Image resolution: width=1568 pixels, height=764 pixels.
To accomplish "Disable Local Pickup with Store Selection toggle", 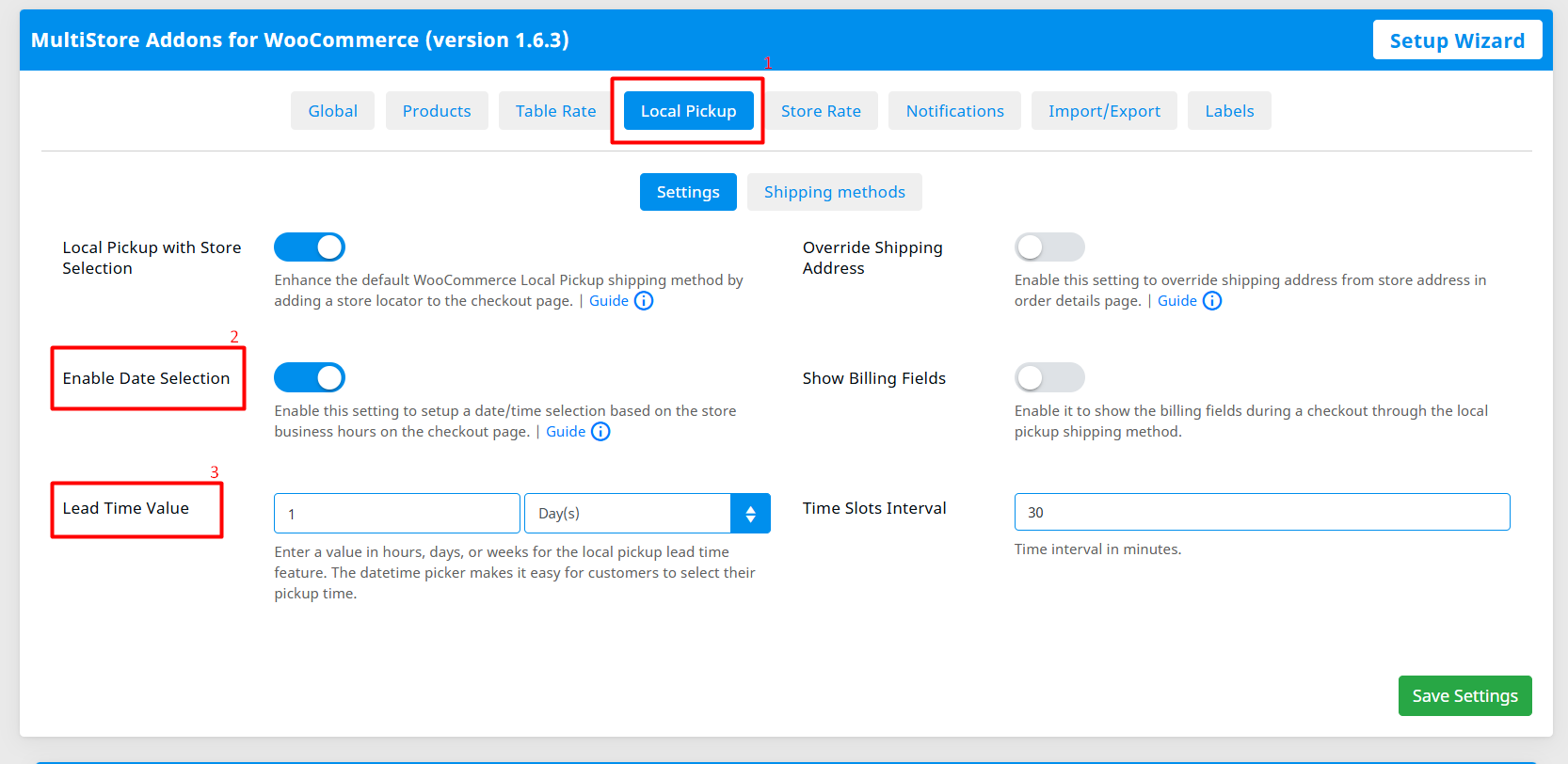I will click(x=310, y=247).
